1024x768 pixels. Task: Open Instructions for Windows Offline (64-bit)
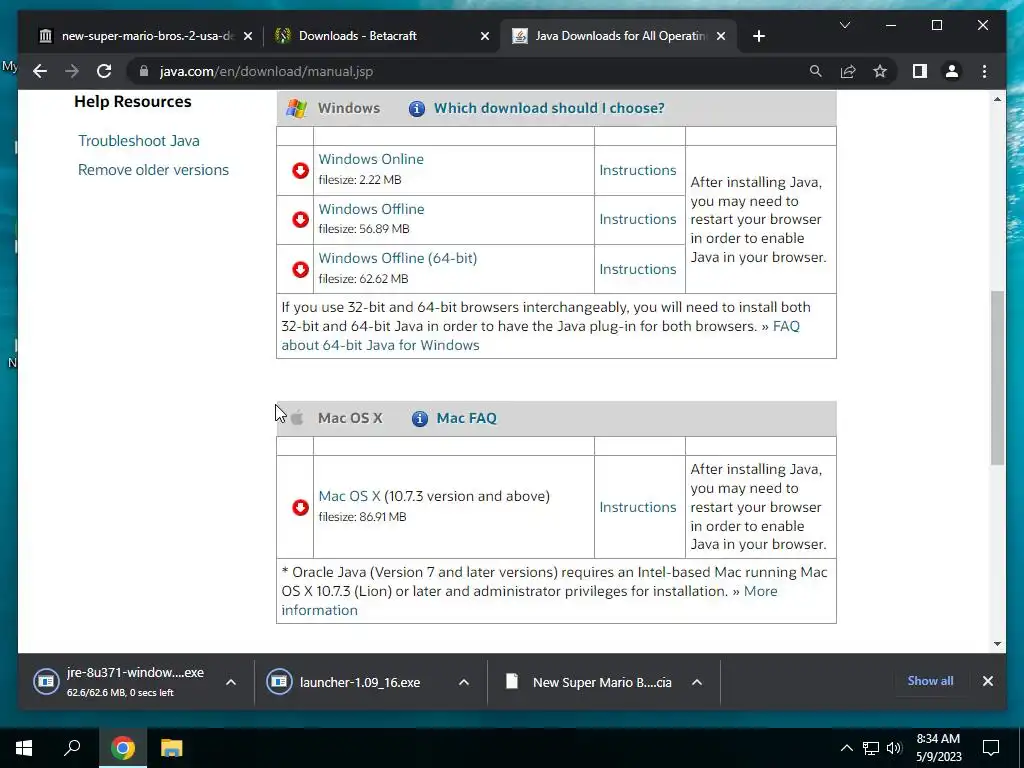click(638, 269)
